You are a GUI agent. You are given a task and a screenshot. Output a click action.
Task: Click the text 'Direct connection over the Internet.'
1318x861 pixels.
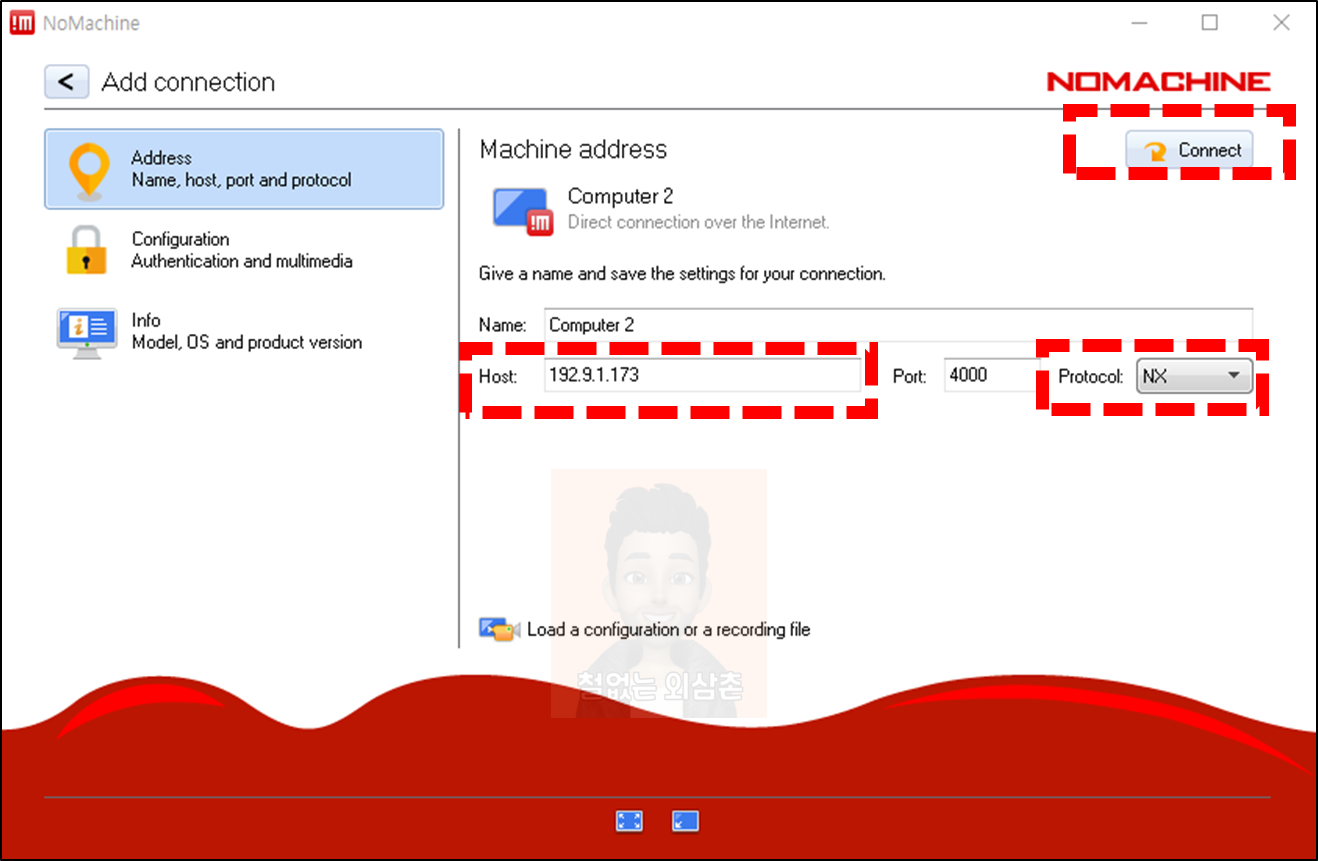tap(698, 222)
